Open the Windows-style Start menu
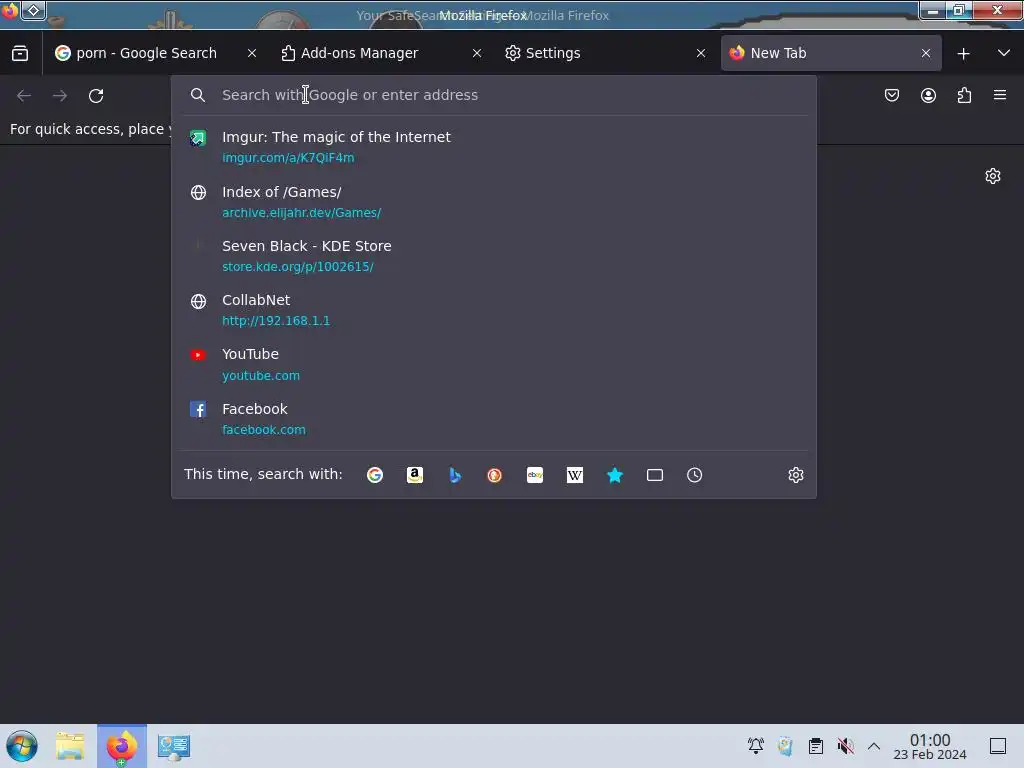Image resolution: width=1024 pixels, height=768 pixels. (x=22, y=746)
